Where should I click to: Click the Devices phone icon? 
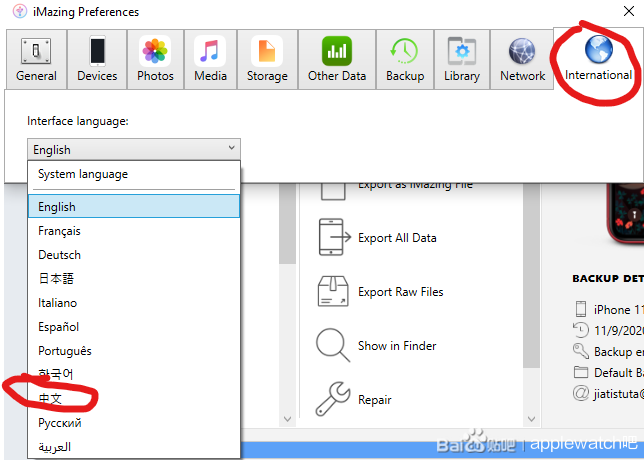97,51
